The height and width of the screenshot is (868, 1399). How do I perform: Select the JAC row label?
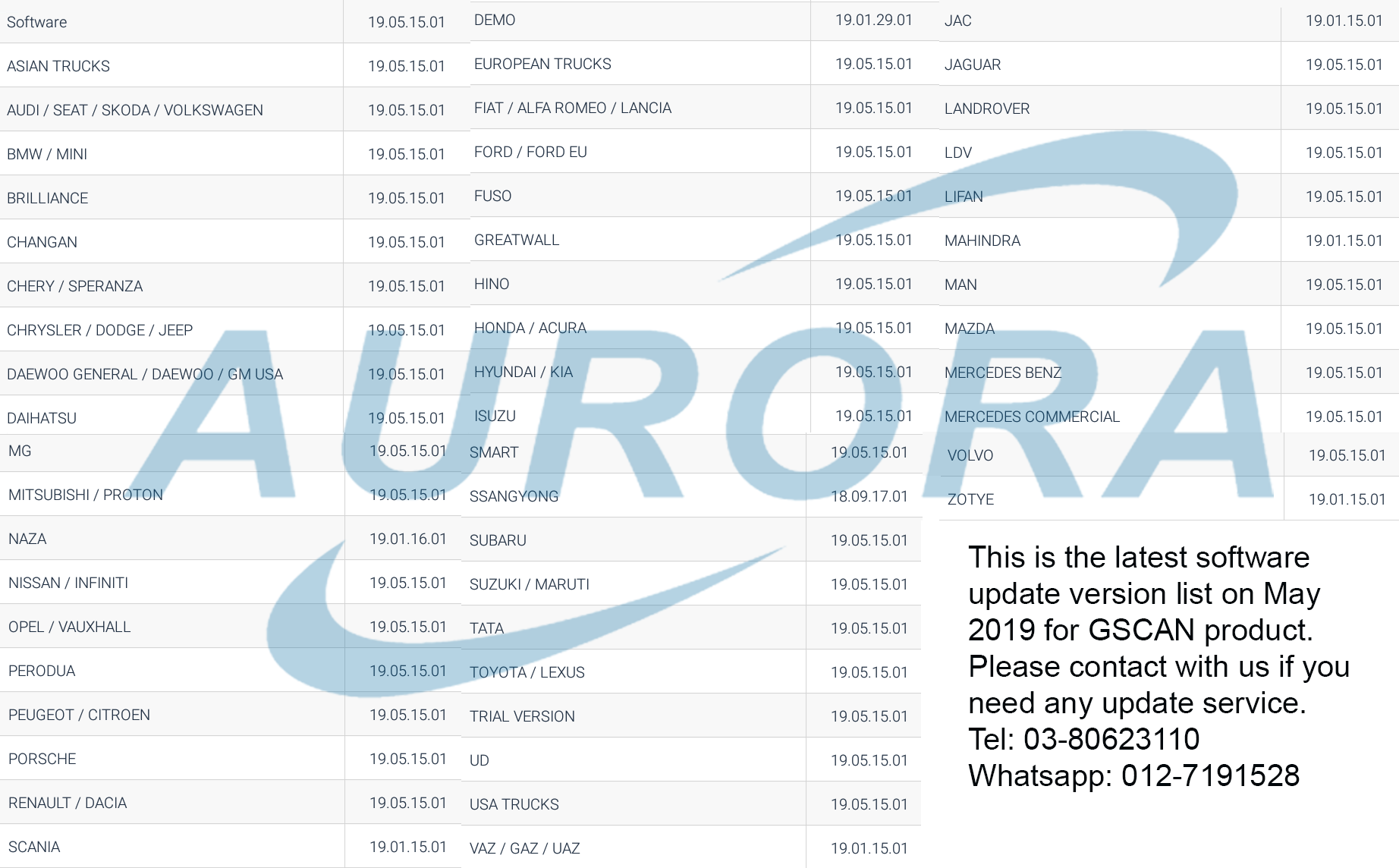pos(958,20)
